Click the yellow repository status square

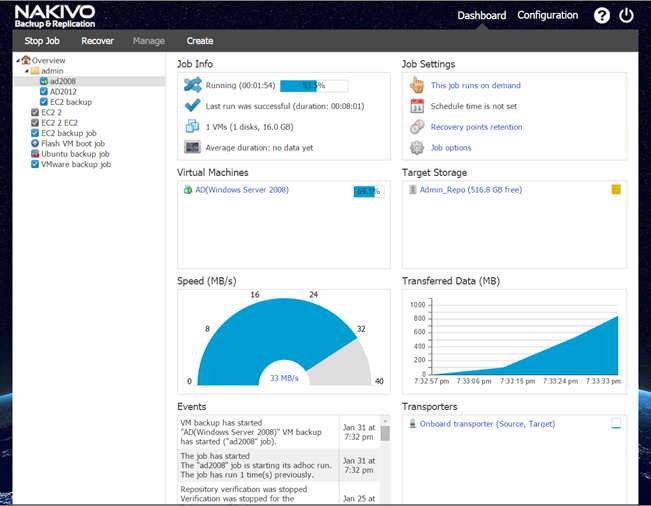616,190
